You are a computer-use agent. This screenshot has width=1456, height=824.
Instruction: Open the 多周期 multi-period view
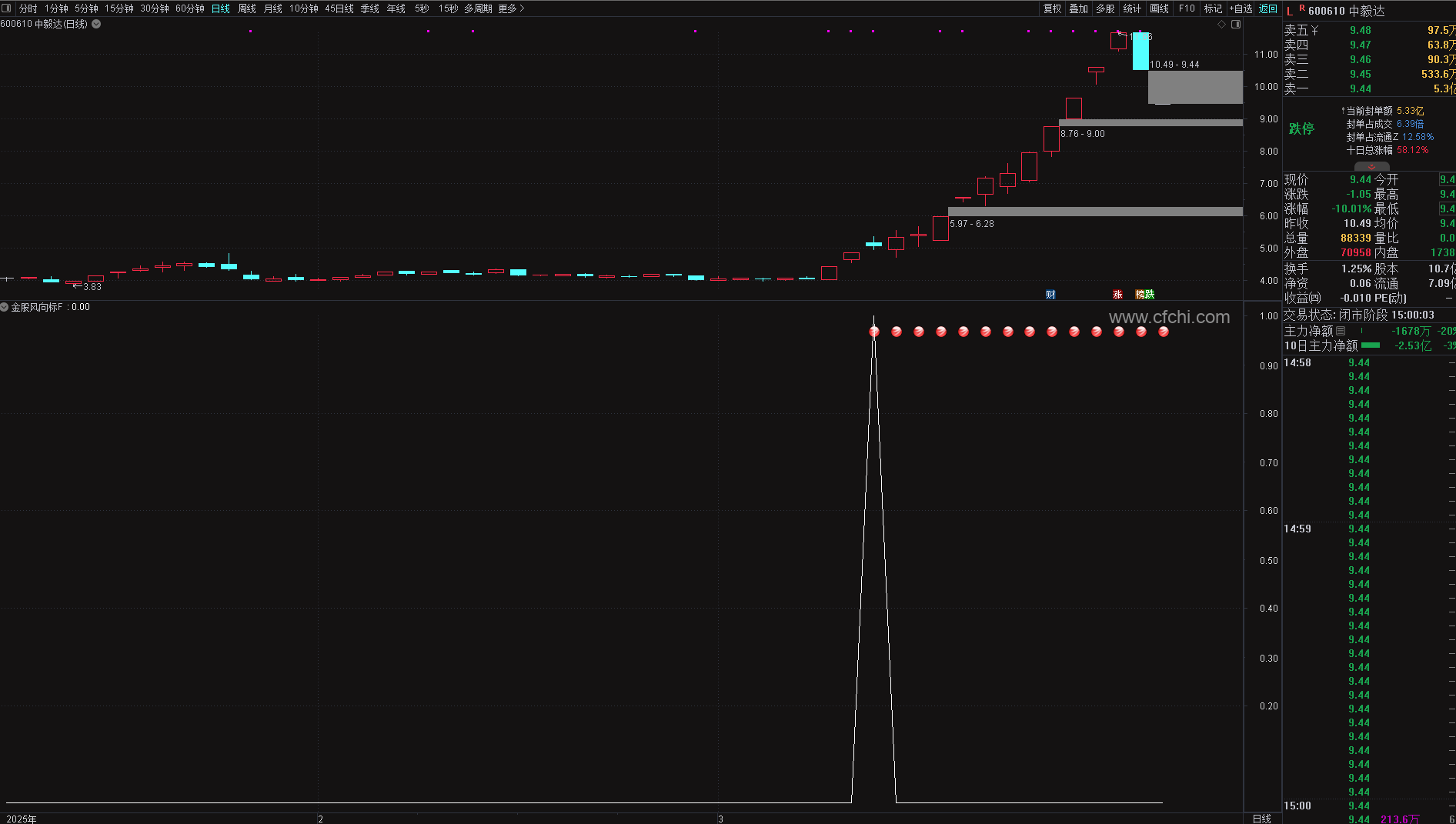(x=478, y=8)
